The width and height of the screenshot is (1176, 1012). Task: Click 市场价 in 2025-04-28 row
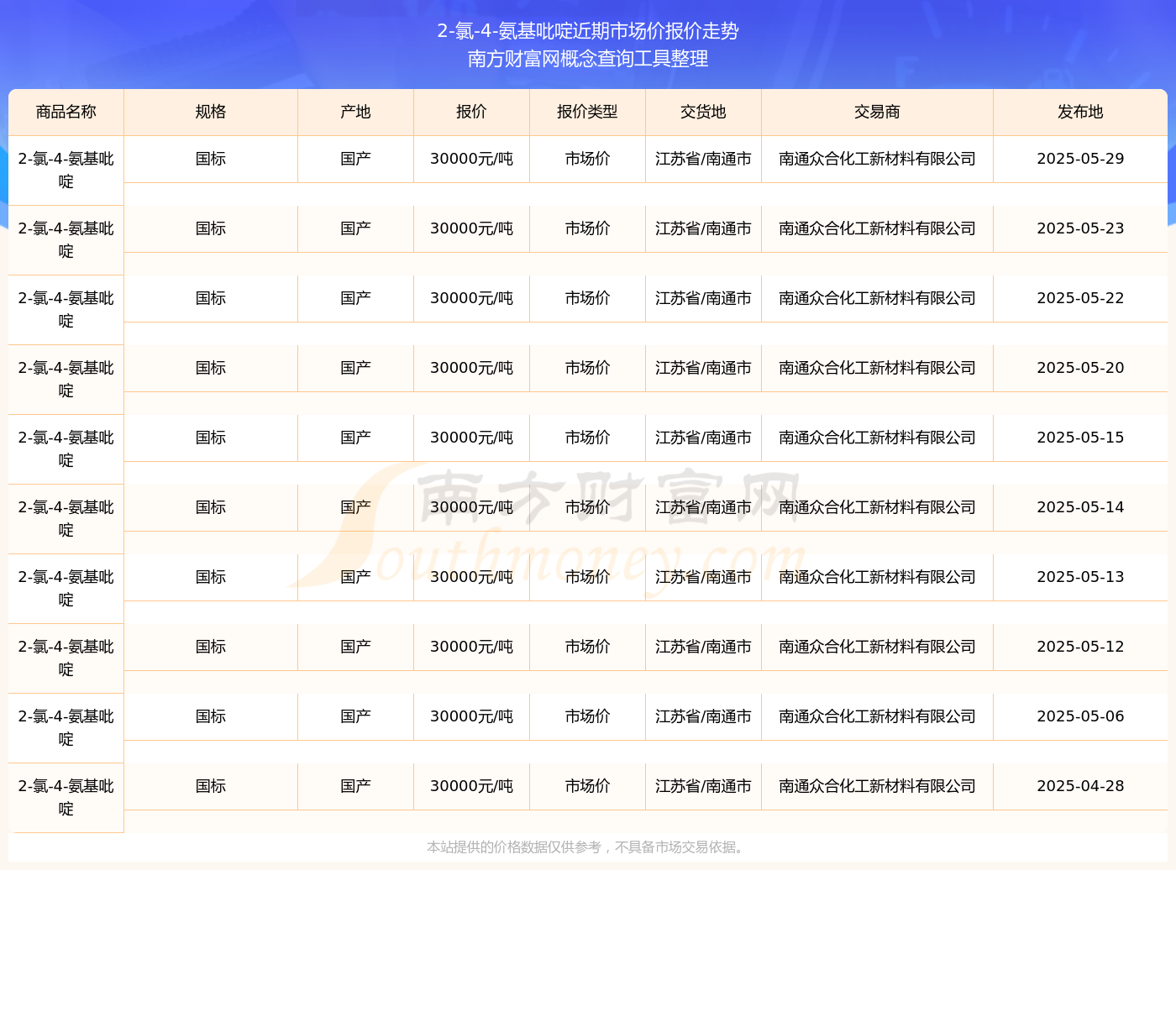[x=587, y=786]
